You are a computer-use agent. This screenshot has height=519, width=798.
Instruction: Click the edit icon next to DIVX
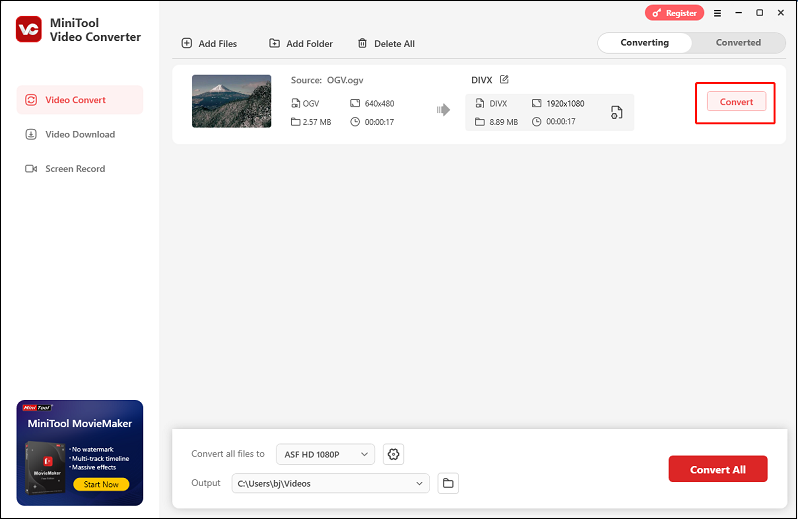click(x=504, y=79)
